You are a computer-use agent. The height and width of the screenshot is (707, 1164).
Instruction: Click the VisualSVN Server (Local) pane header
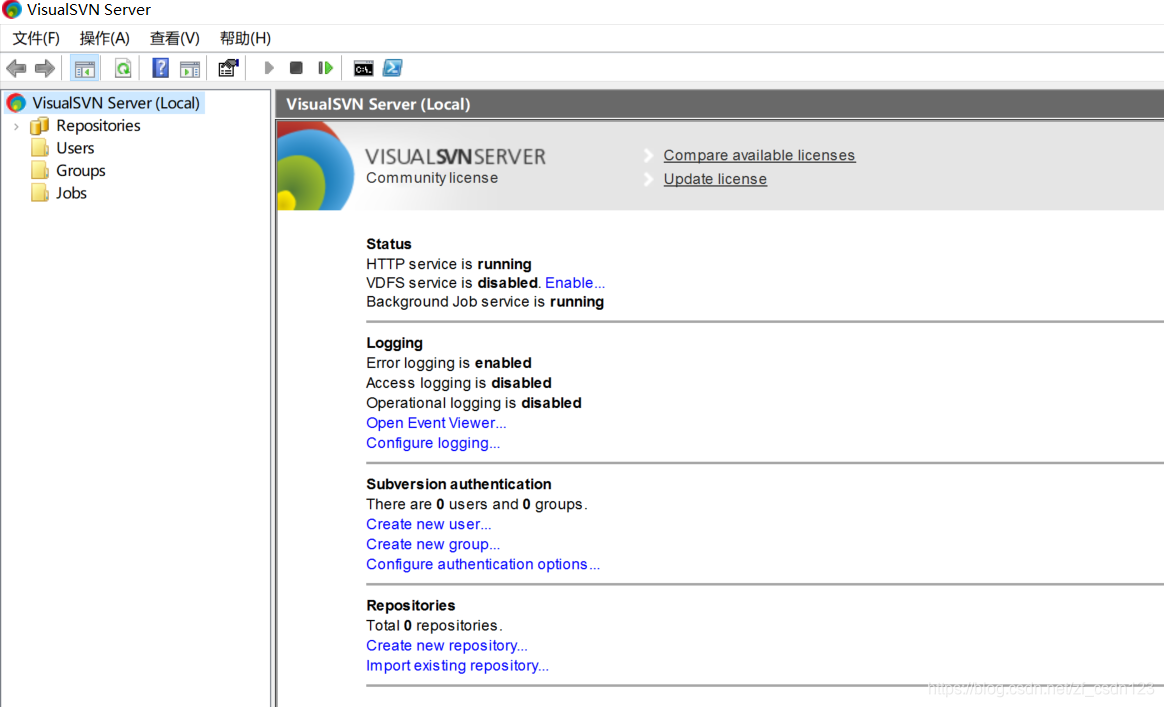coord(719,104)
